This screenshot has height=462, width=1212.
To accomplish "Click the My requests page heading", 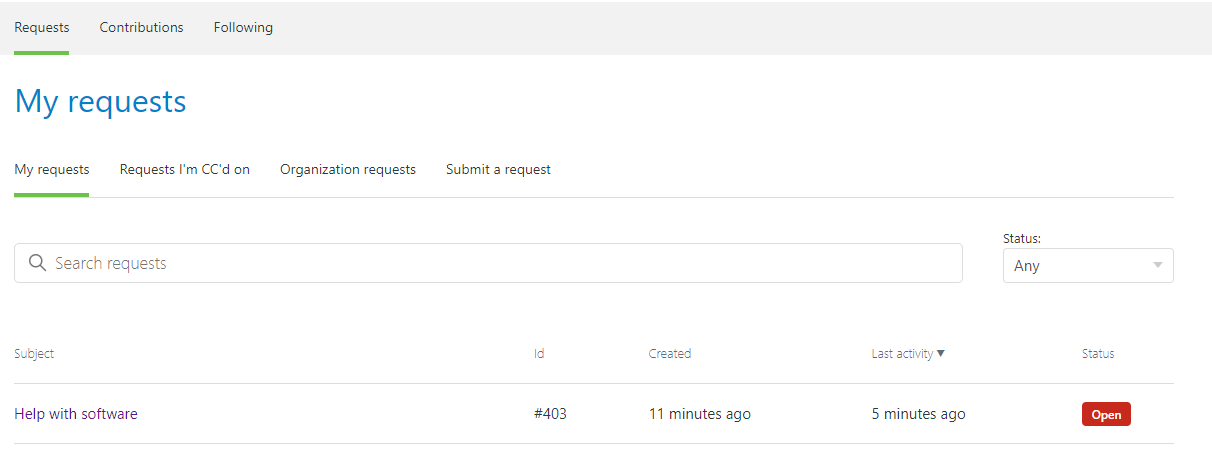I will [x=101, y=101].
